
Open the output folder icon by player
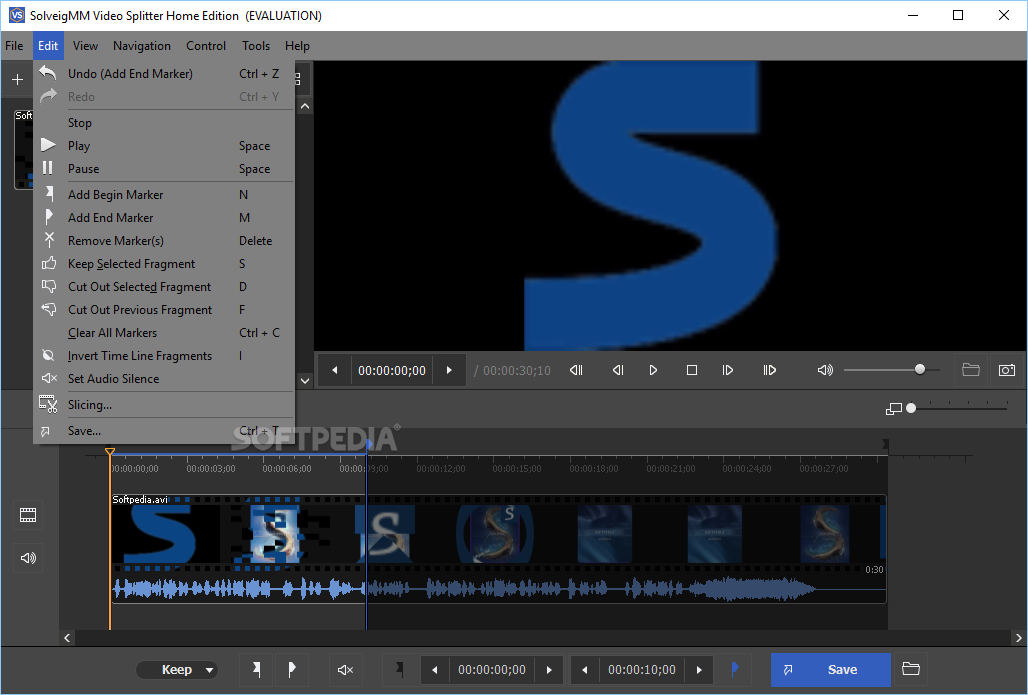click(971, 370)
